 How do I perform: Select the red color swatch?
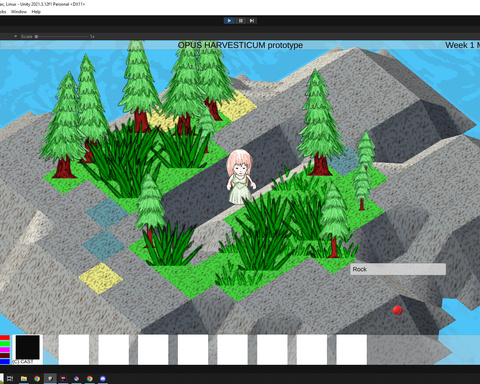coord(5,338)
